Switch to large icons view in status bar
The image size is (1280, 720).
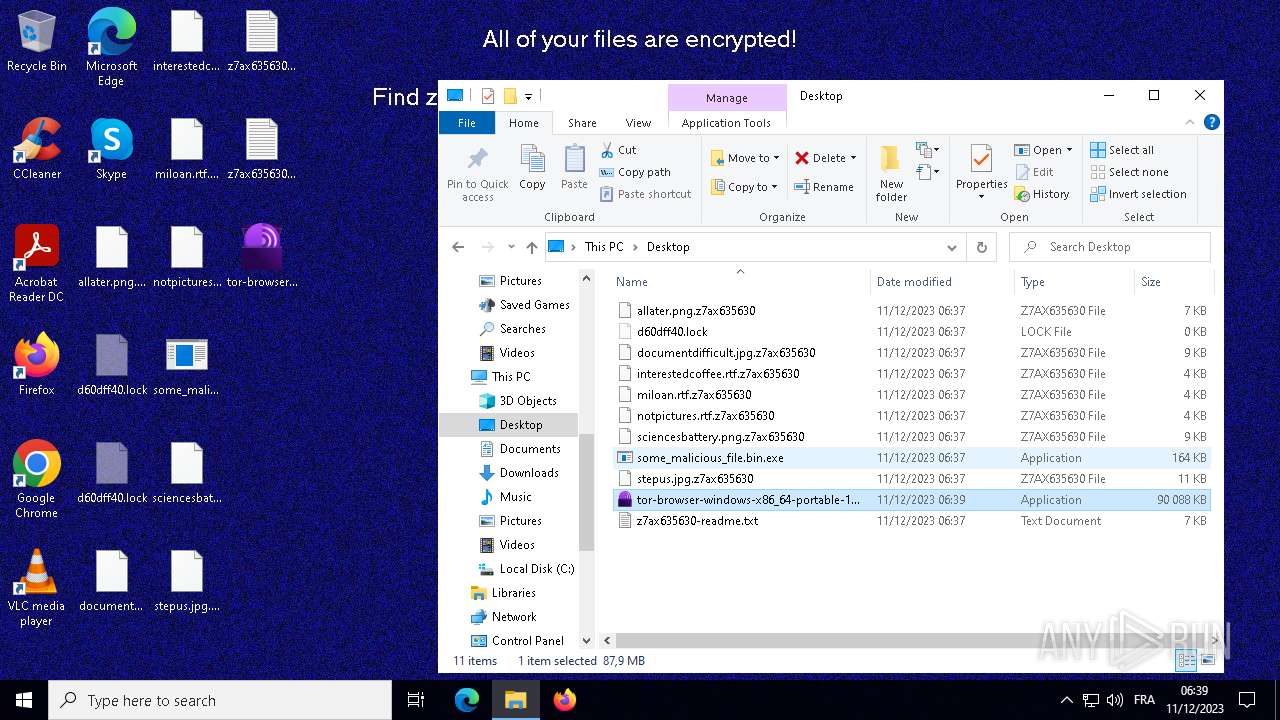[x=1208, y=660]
